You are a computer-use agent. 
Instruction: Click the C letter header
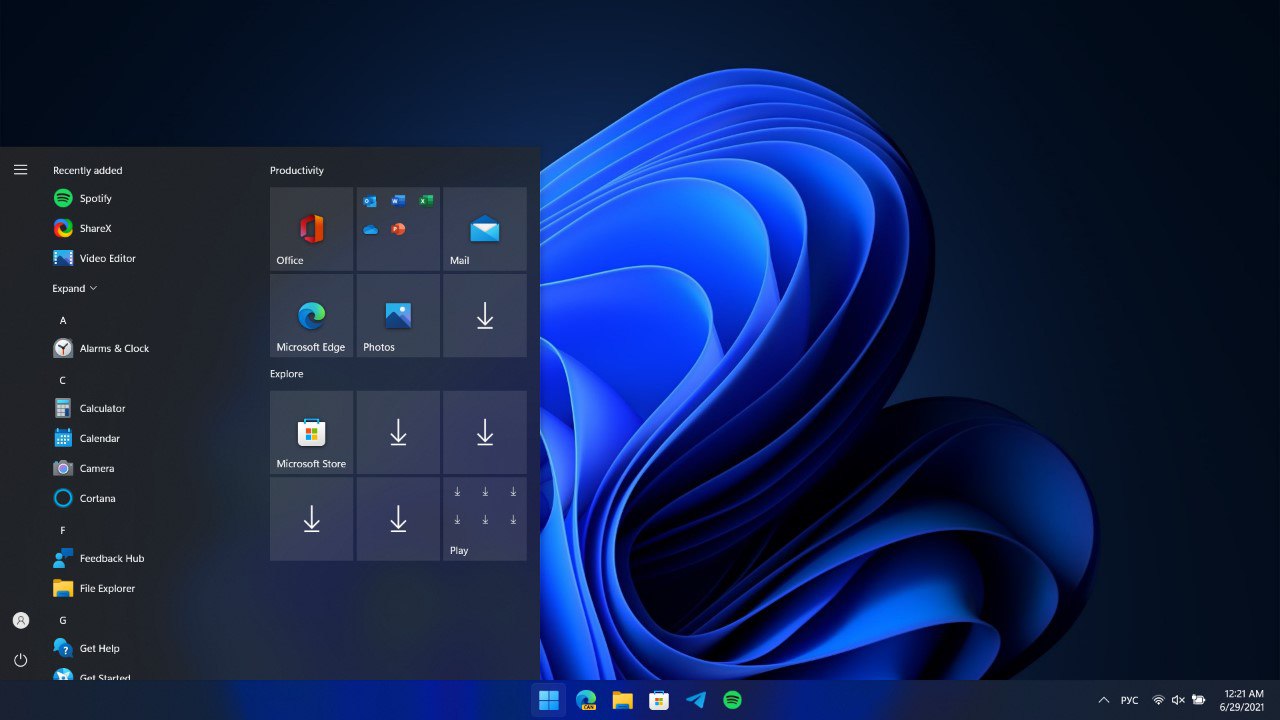[x=63, y=380]
